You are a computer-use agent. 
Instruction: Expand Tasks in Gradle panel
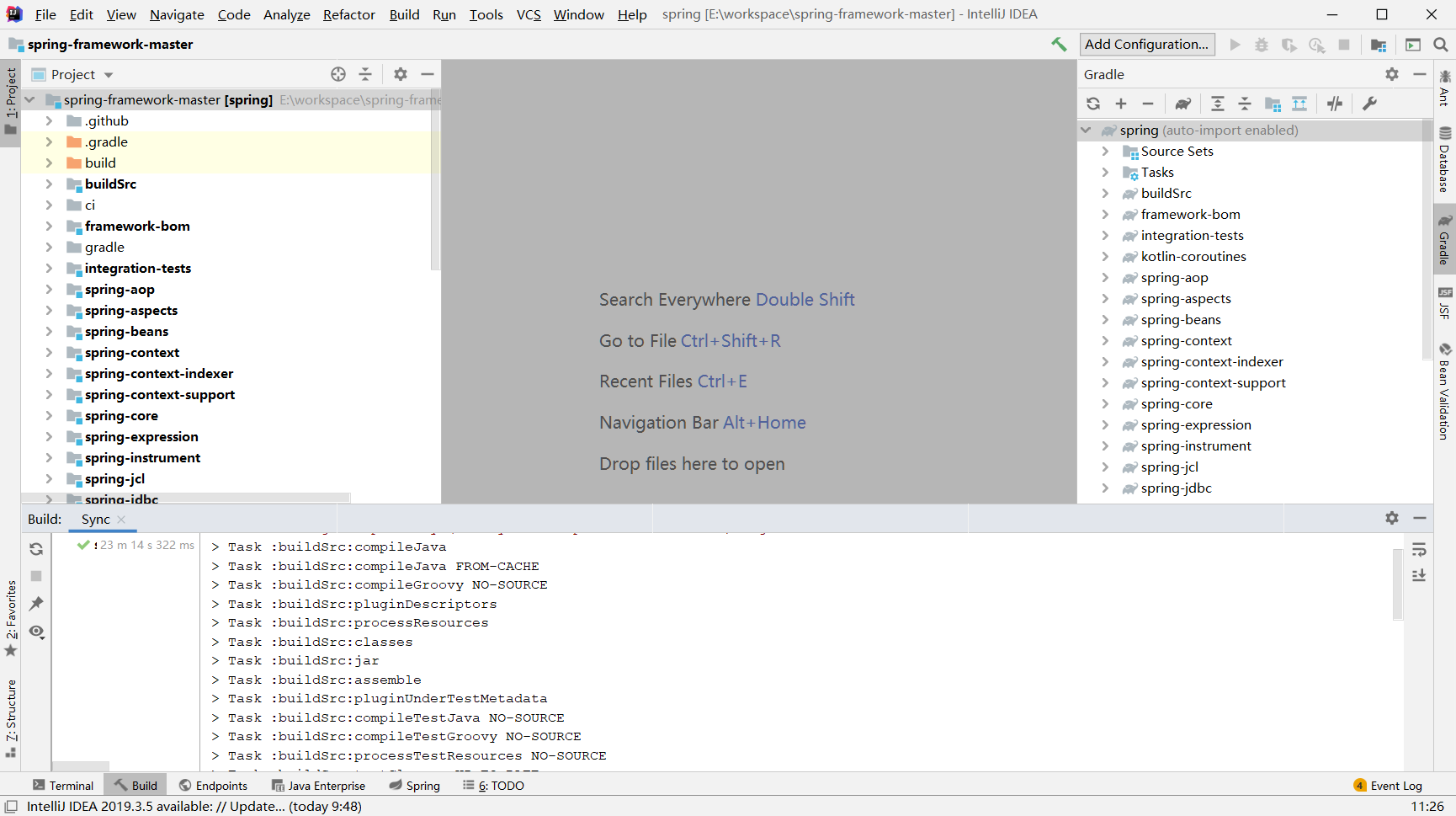[x=1106, y=173]
